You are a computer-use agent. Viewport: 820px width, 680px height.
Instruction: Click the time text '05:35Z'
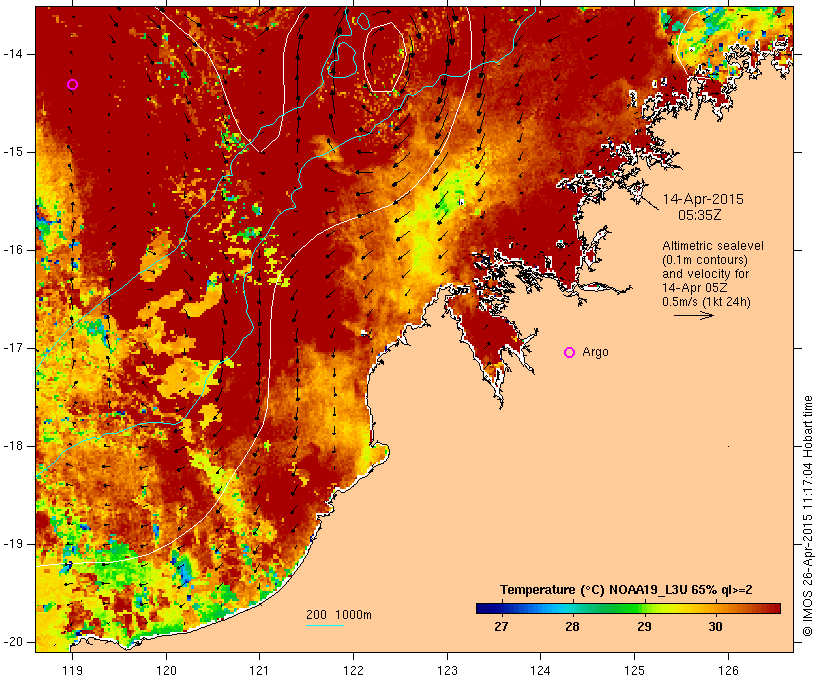700,215
